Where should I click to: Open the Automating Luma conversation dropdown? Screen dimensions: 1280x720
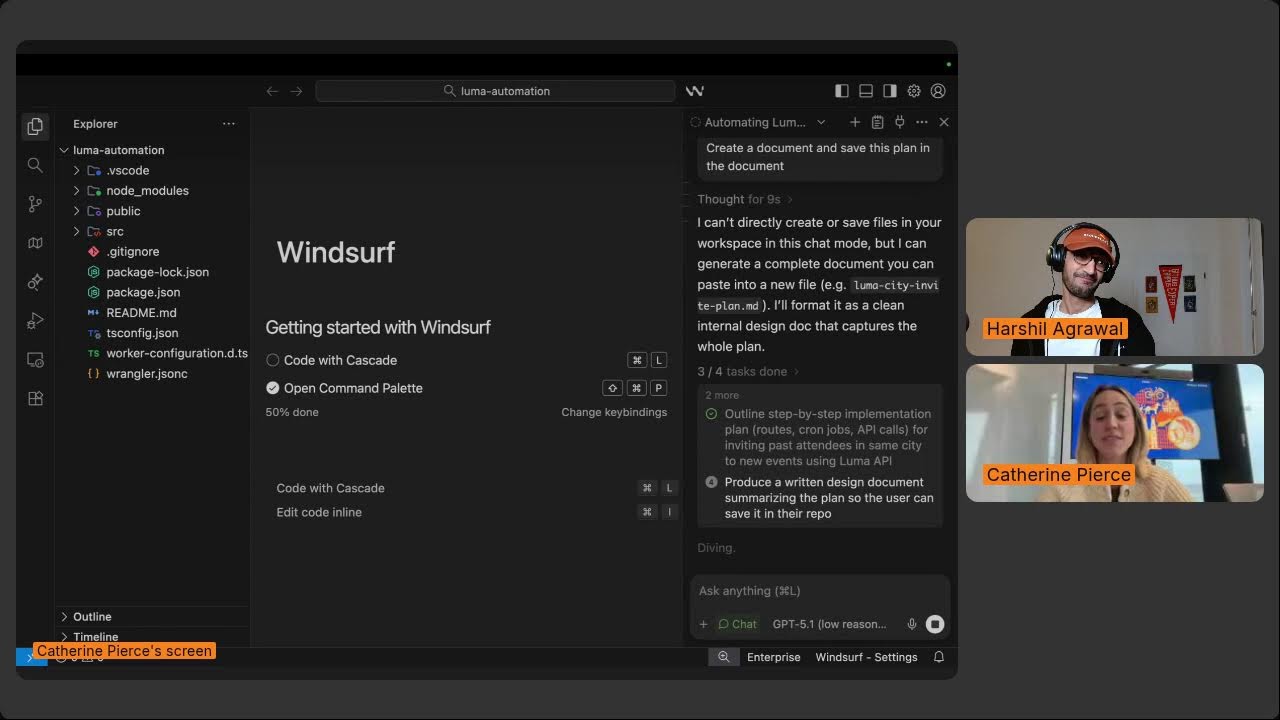(x=820, y=122)
